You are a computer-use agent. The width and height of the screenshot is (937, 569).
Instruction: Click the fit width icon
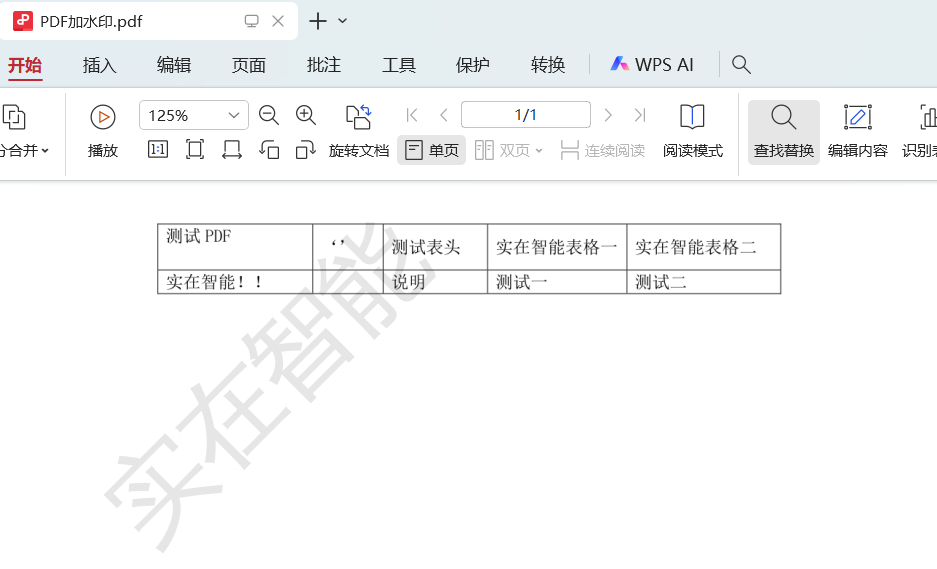[232, 150]
